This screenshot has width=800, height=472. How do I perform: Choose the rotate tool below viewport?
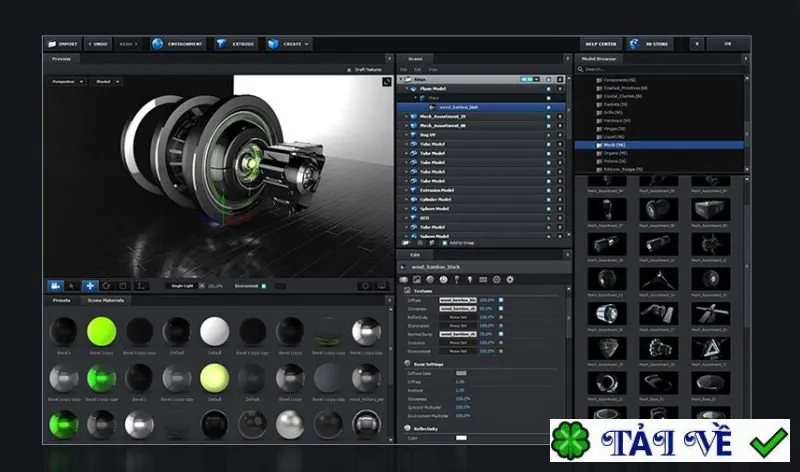point(106,286)
